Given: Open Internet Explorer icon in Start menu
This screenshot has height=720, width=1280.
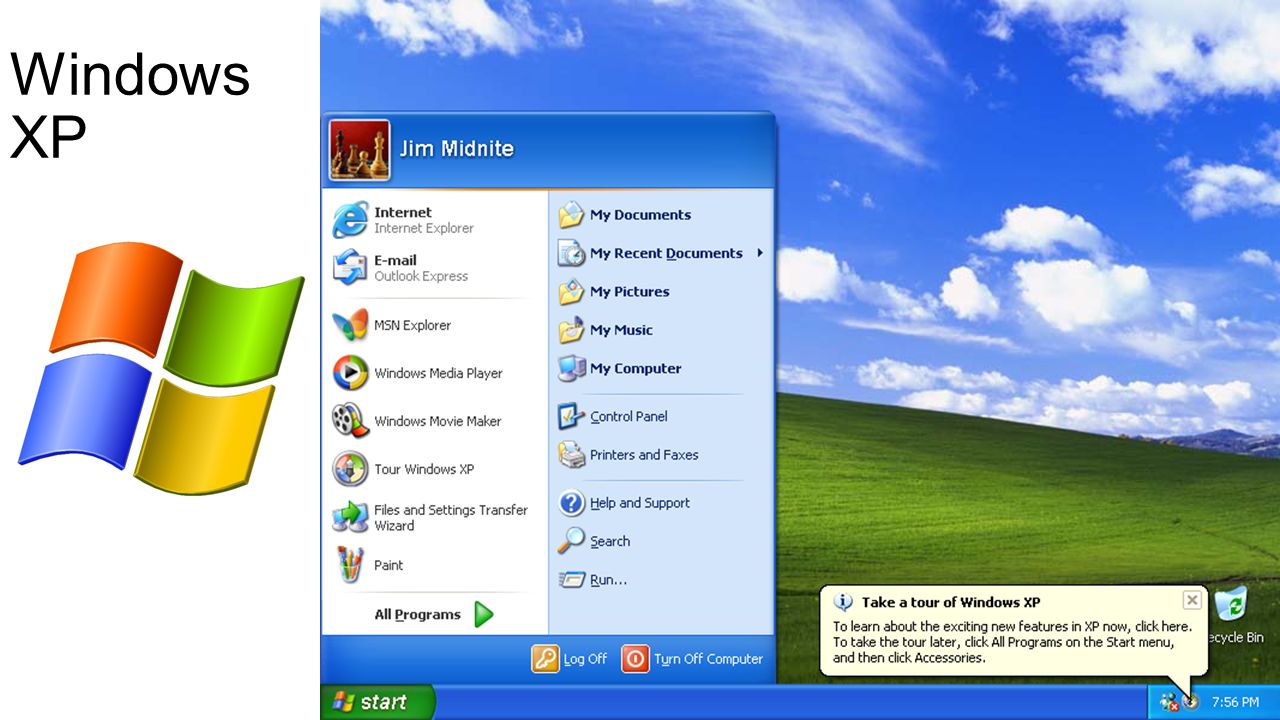Looking at the screenshot, I should point(350,220).
